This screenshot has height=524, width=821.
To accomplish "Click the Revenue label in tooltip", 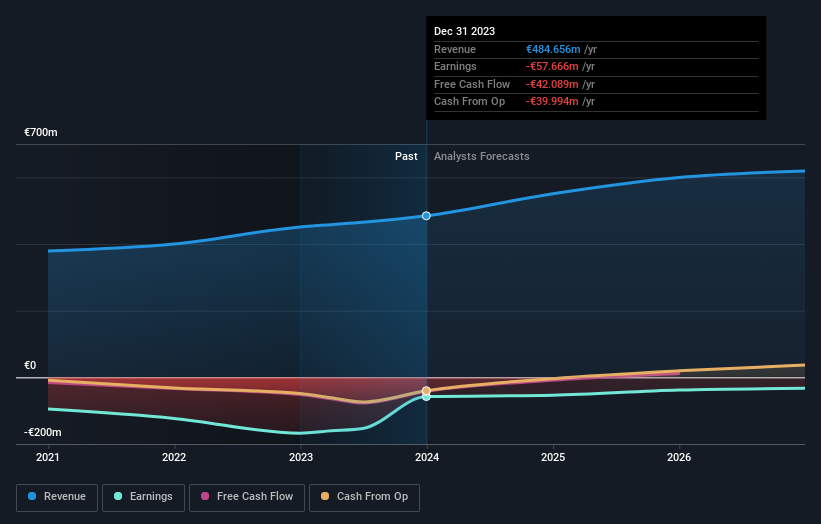I will pyautogui.click(x=455, y=49).
